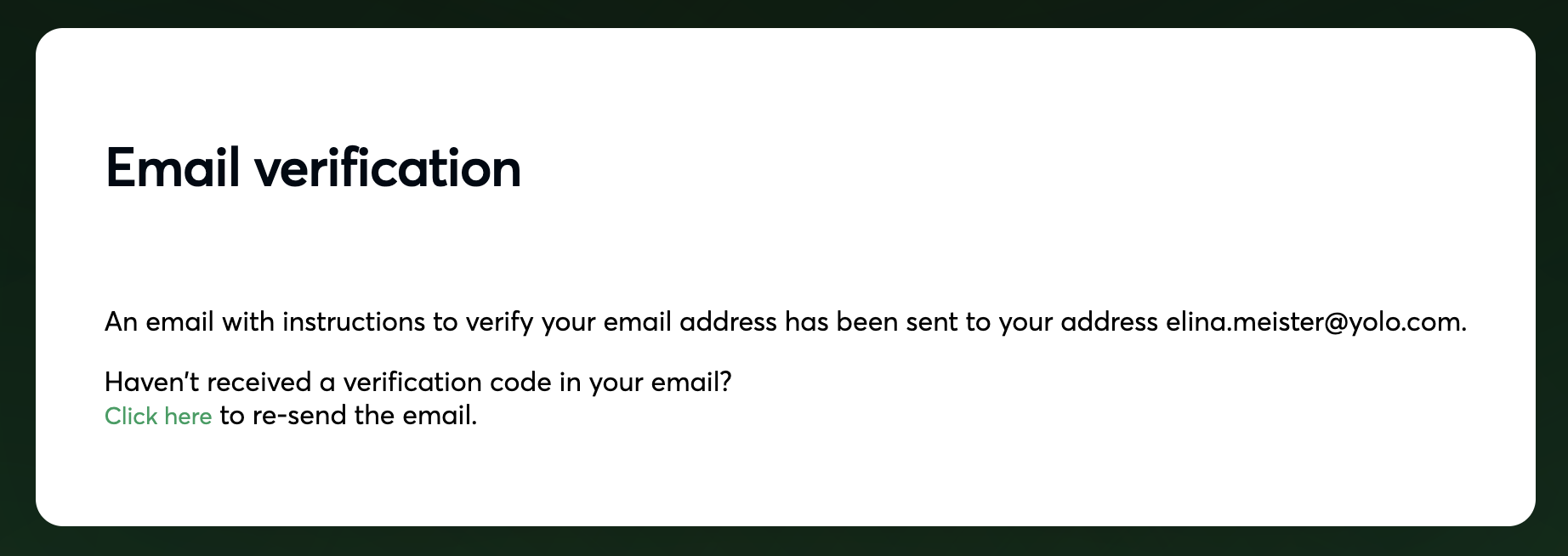Click the words 'verify your email address'
The image size is (1568, 556).
click(621, 322)
